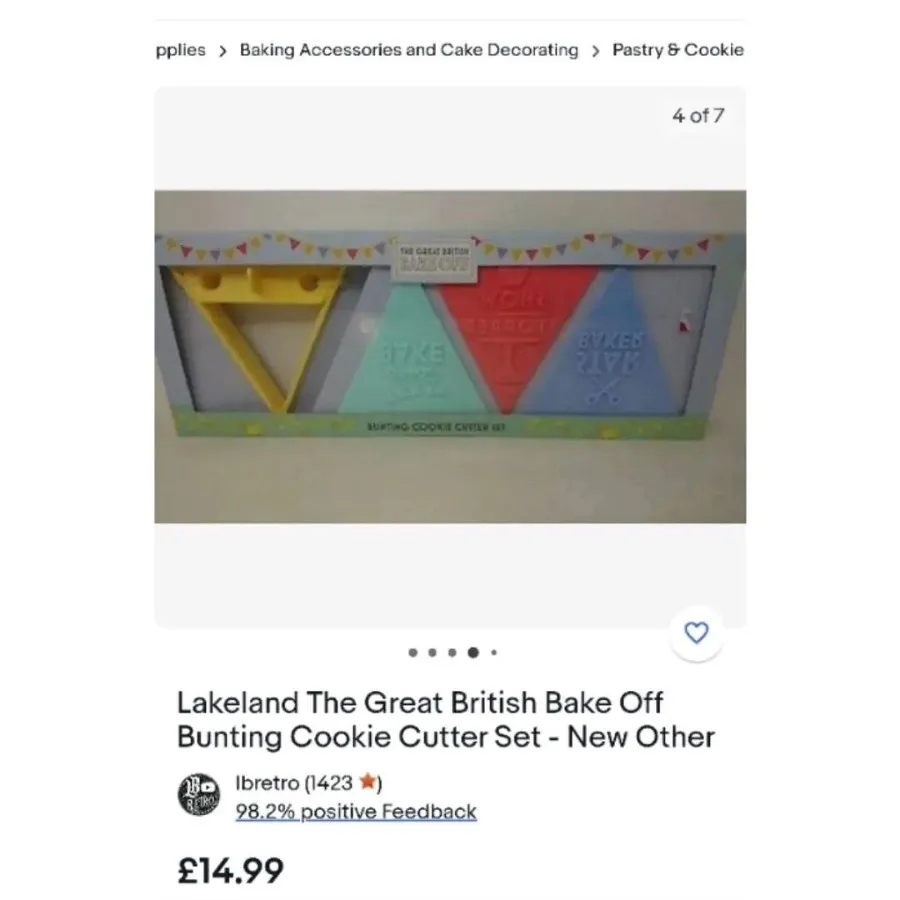Viewport: 900px width, 900px height.
Task: Jump to third image carousel dot
Action: pyautogui.click(x=452, y=653)
